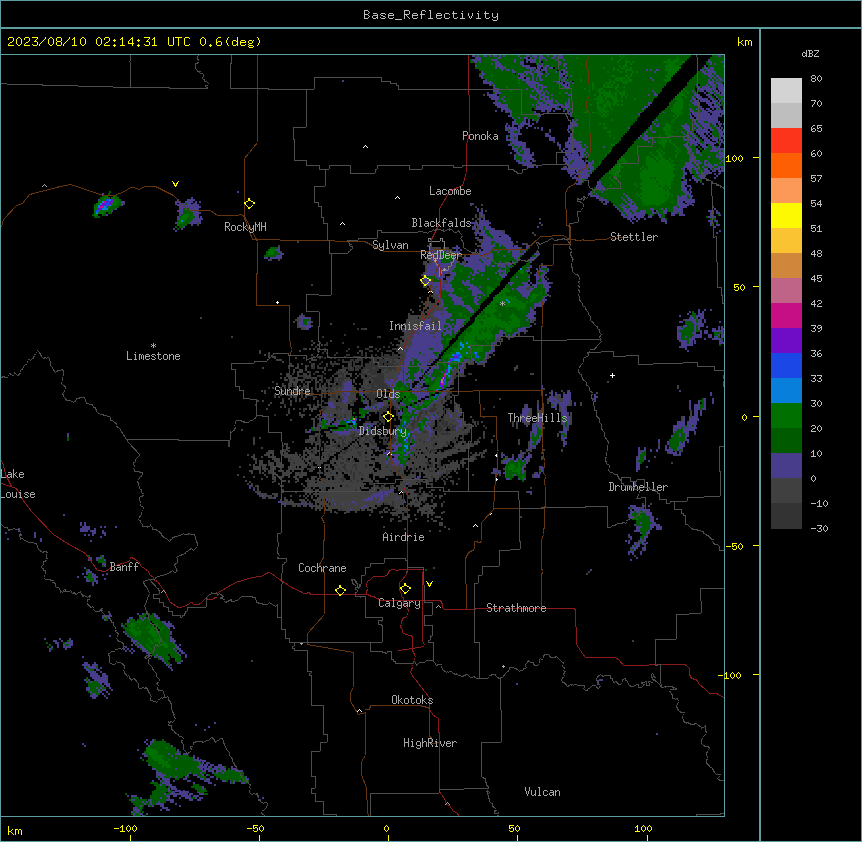Screen dimensions: 862x842
Task: Click the yellow diamond marker above RockyMH
Action: [x=250, y=204]
